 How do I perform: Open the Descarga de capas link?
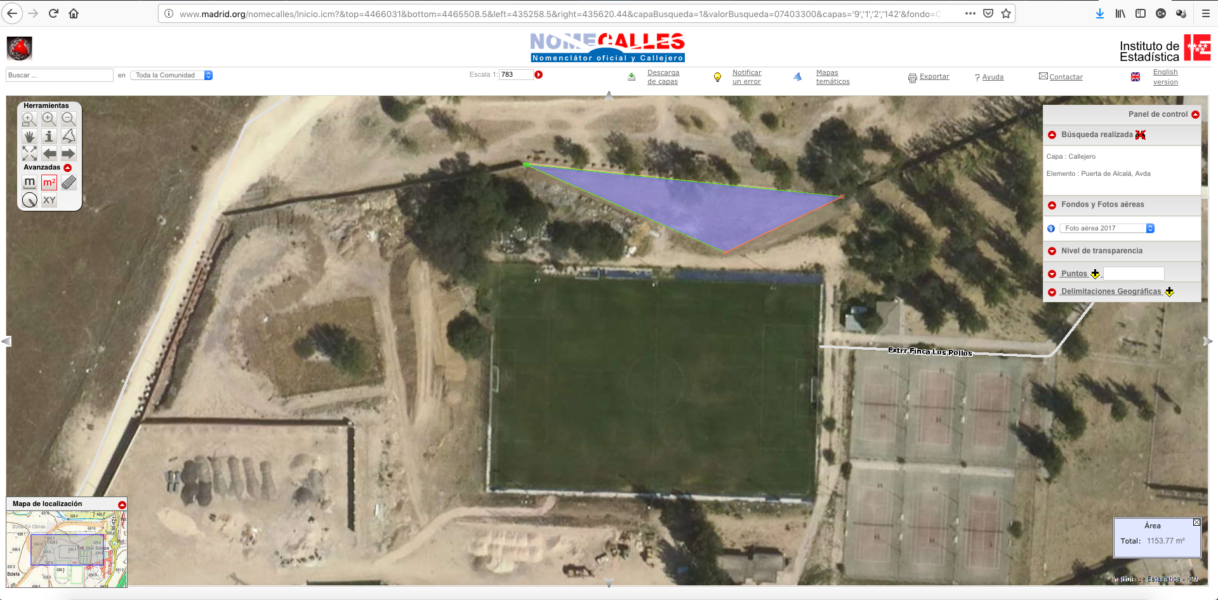pos(663,77)
